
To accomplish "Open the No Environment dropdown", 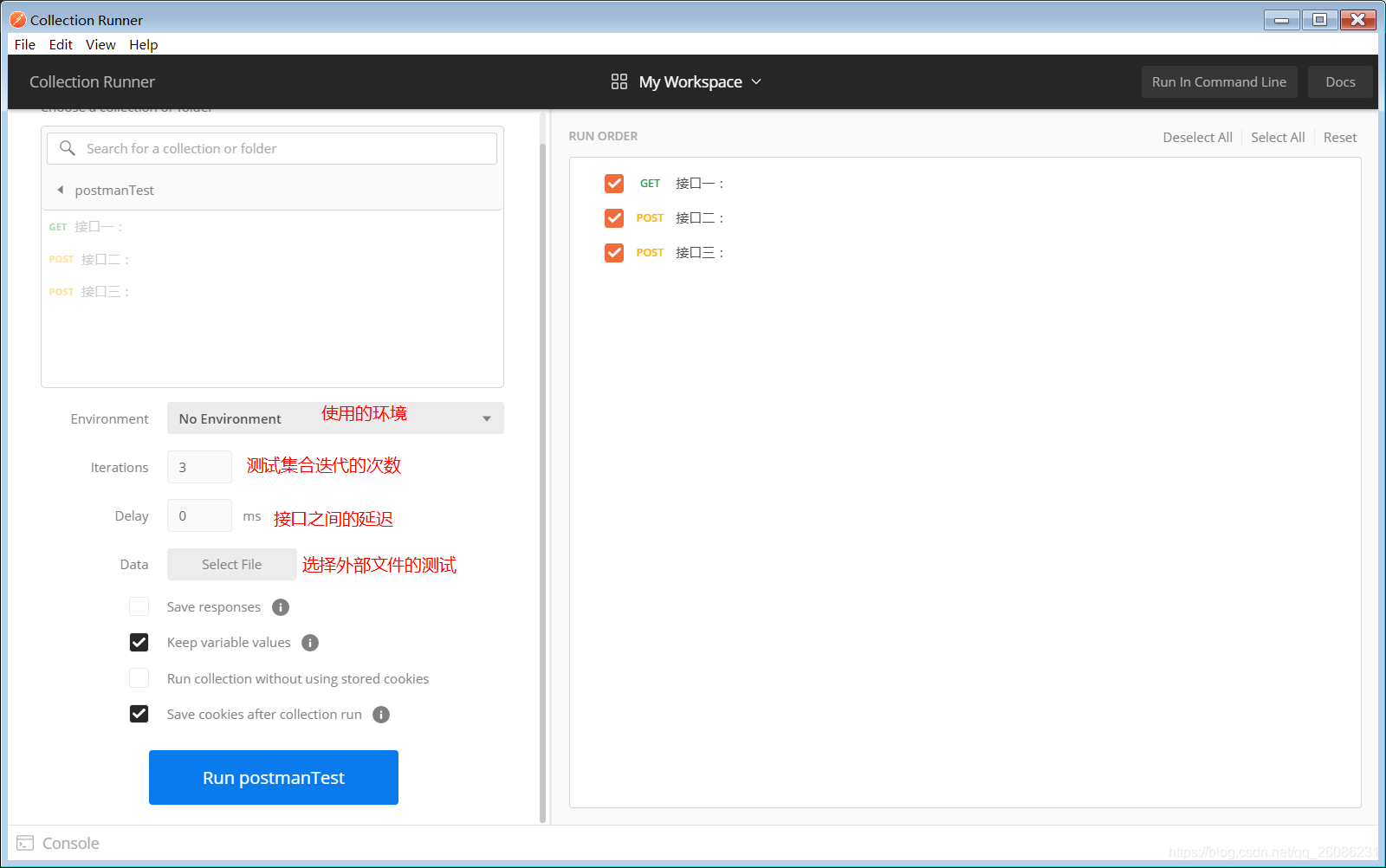I will click(x=335, y=418).
